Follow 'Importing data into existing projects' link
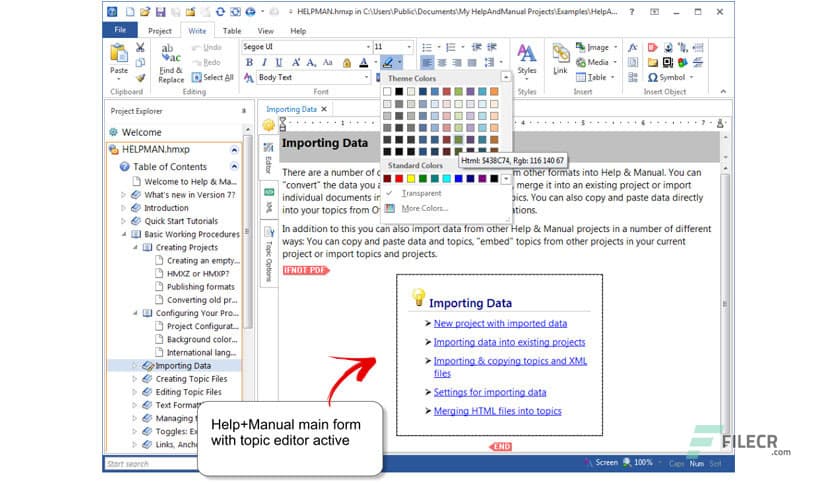Viewport: 836px width, 484px height. pyautogui.click(x=509, y=342)
